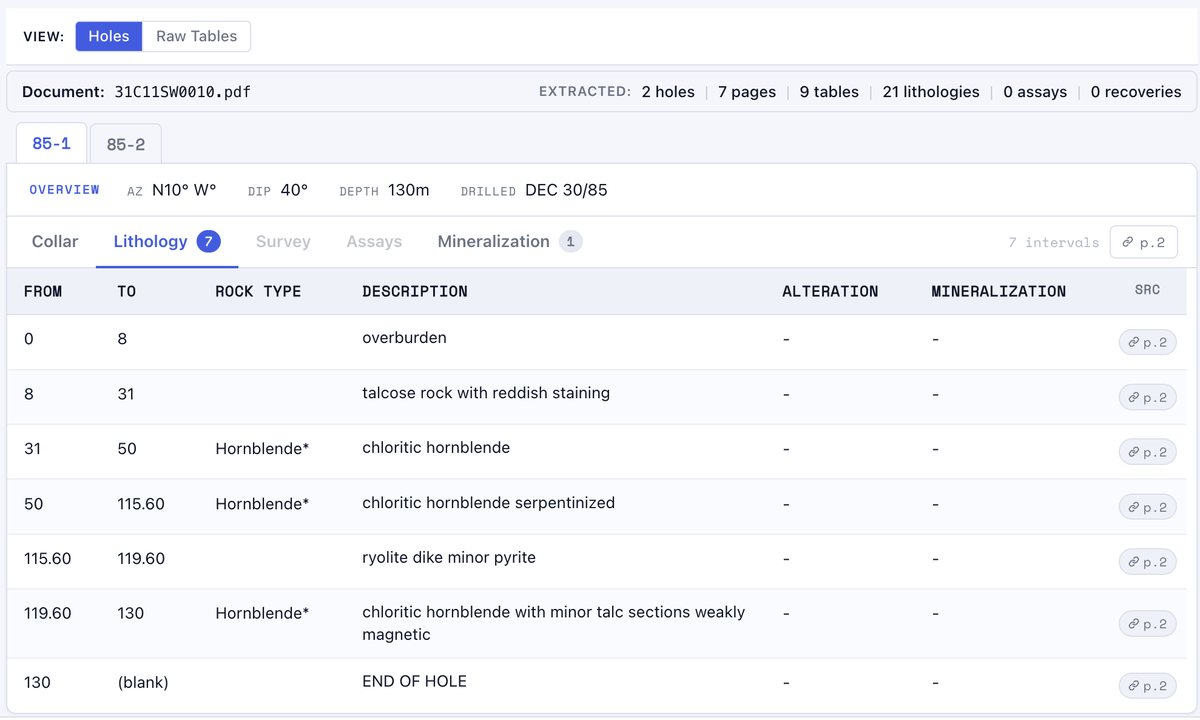The image size is (1200, 720).
Task: Click Hornblende* rock type in 119.60 row
Action: 262,613
